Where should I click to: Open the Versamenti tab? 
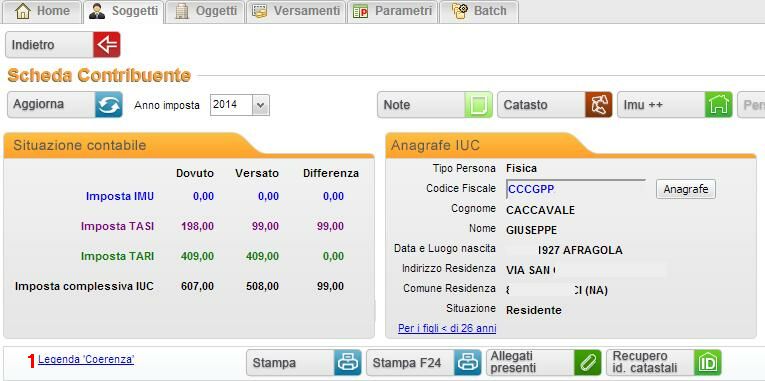(x=296, y=12)
